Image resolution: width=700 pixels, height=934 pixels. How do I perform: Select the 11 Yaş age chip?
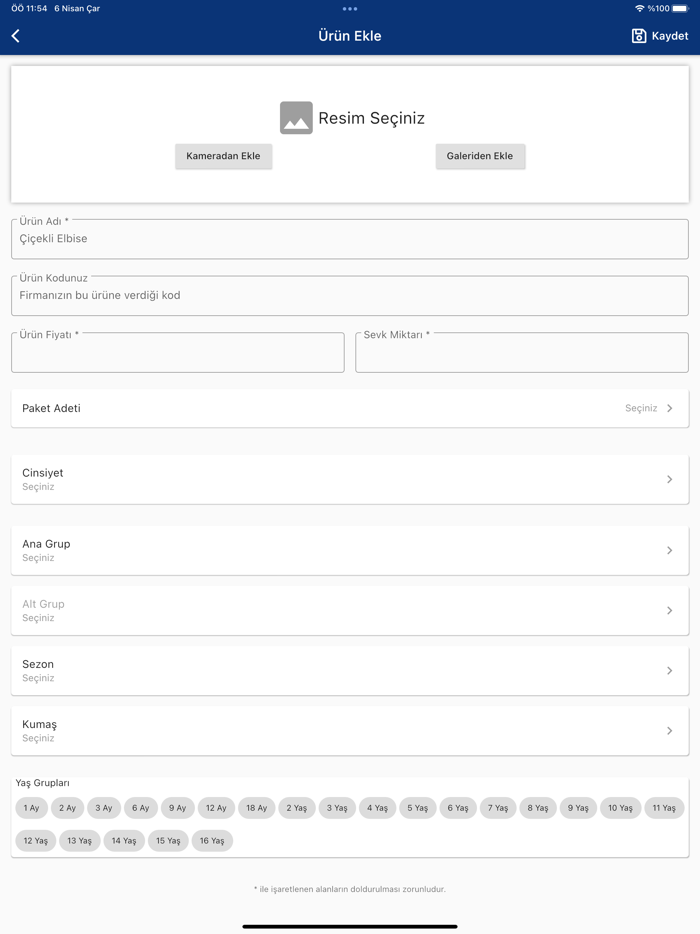click(x=664, y=808)
